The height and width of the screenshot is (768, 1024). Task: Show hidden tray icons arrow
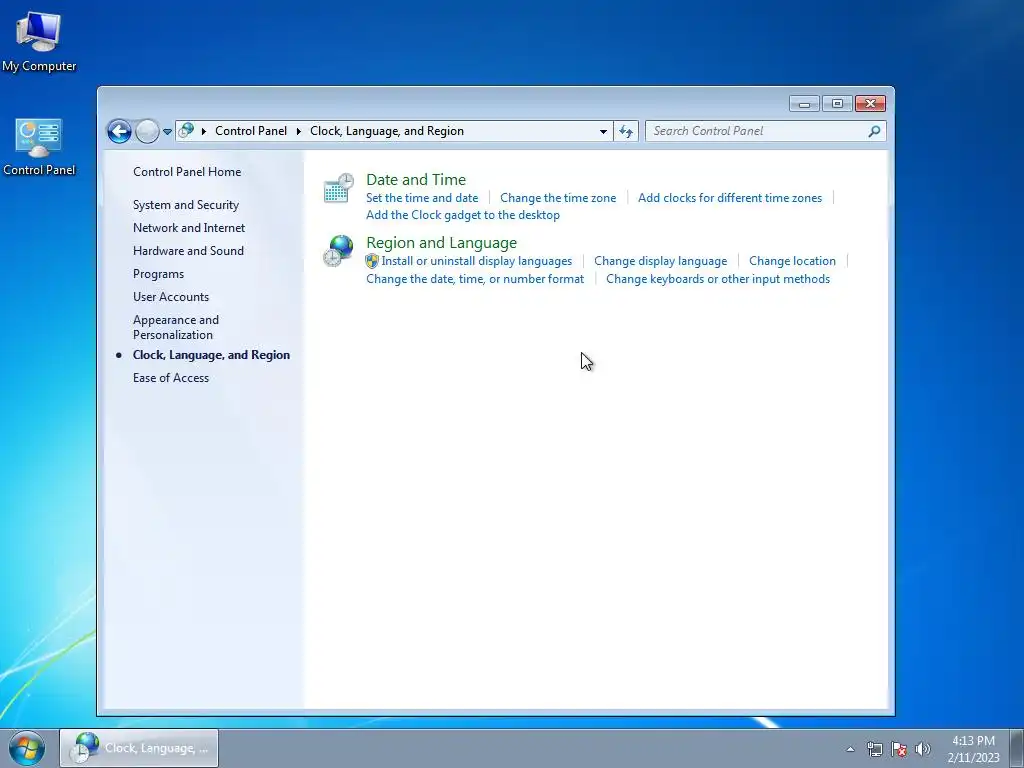click(850, 749)
